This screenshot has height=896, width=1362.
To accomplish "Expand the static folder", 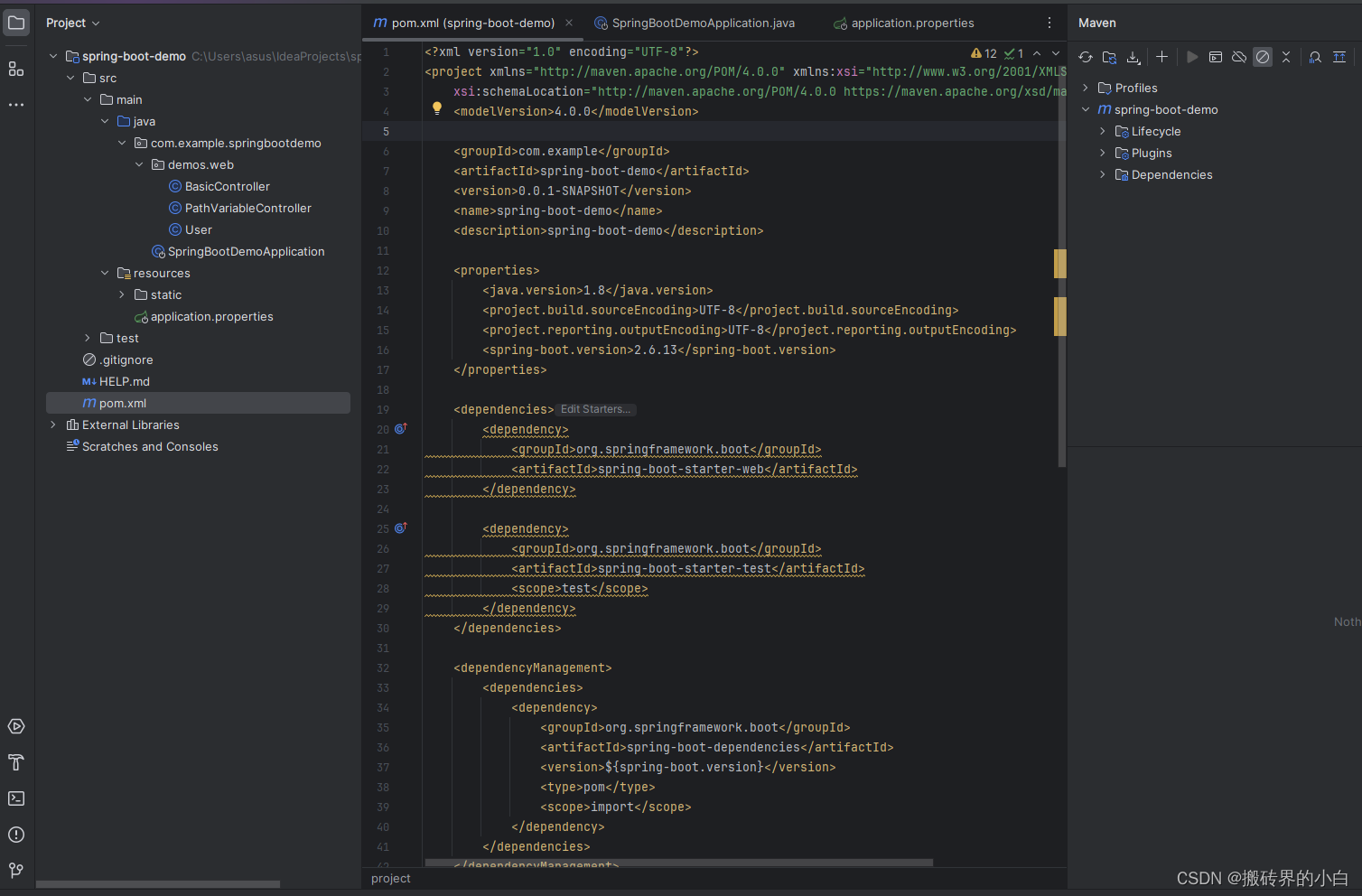I will 122,294.
